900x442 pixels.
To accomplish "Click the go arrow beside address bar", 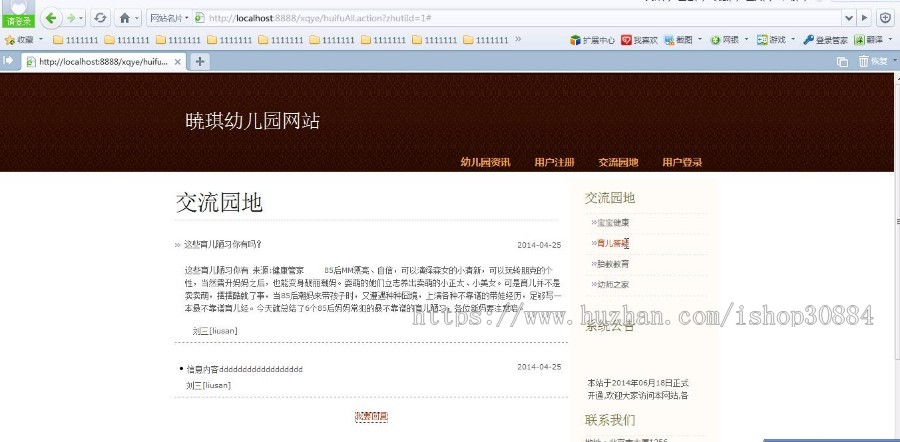I will (x=864, y=18).
